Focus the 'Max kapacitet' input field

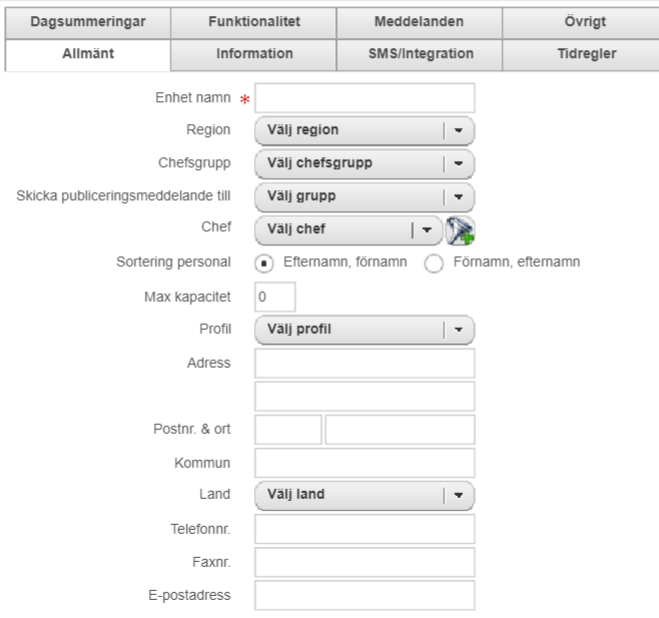click(x=275, y=297)
